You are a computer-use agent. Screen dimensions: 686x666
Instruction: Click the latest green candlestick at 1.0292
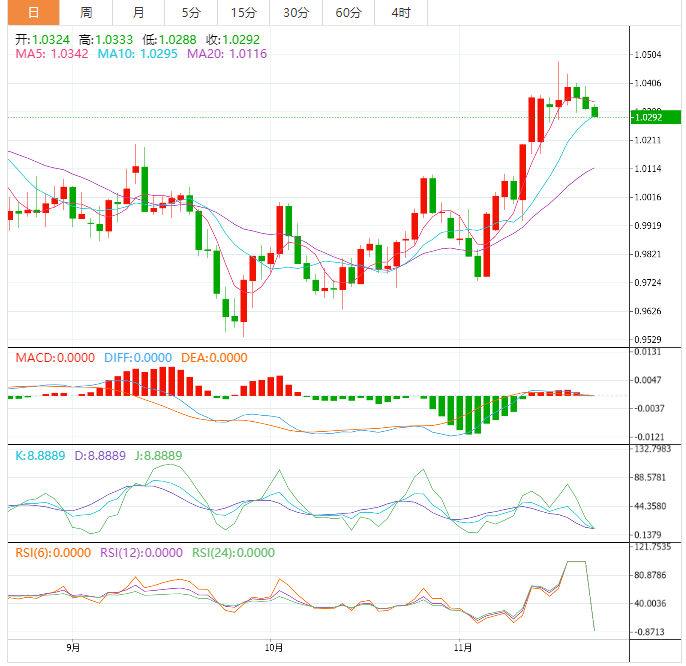click(595, 112)
